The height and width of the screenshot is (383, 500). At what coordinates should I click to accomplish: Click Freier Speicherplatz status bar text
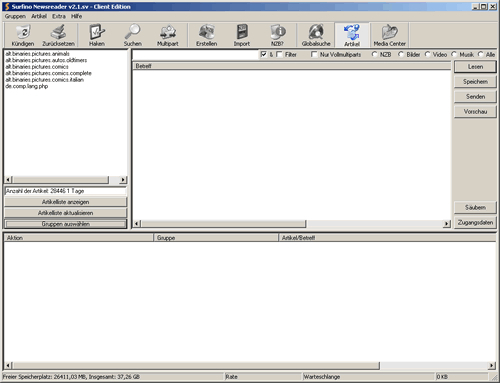coord(71,377)
